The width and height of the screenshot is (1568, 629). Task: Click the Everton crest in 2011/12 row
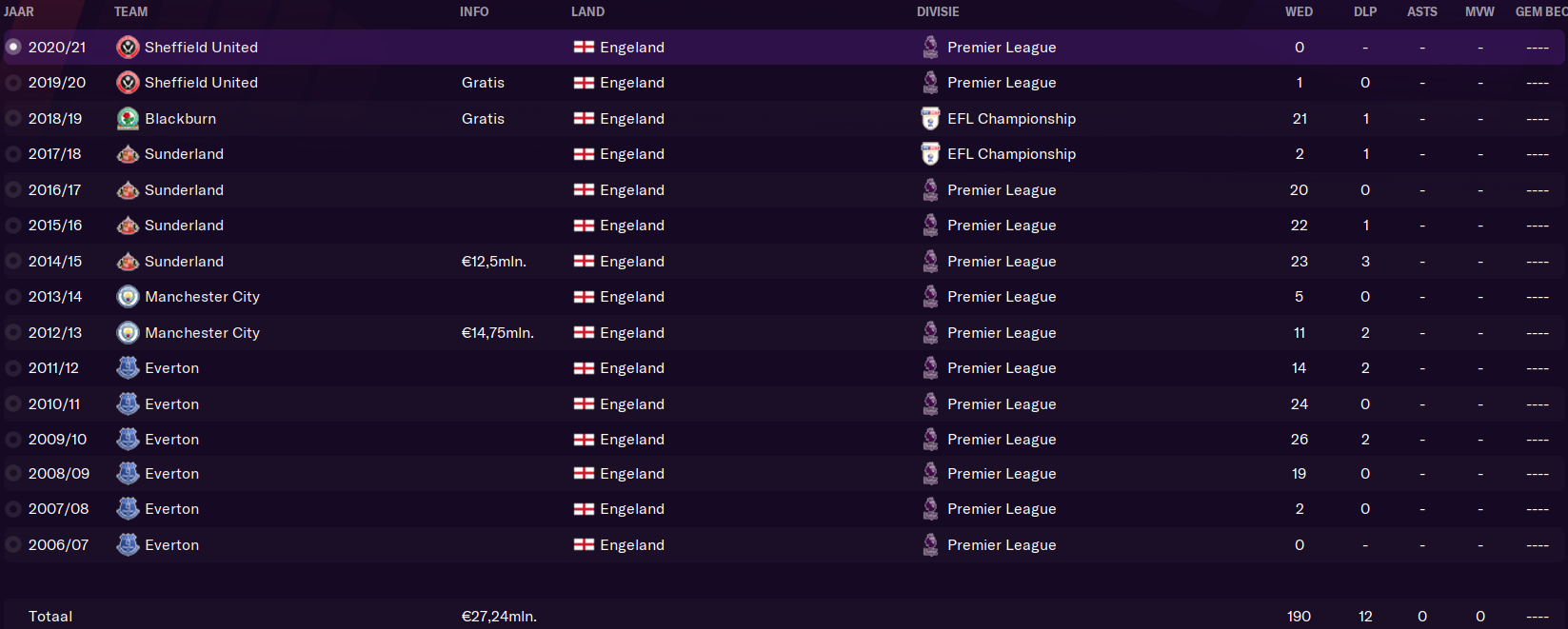tap(128, 368)
